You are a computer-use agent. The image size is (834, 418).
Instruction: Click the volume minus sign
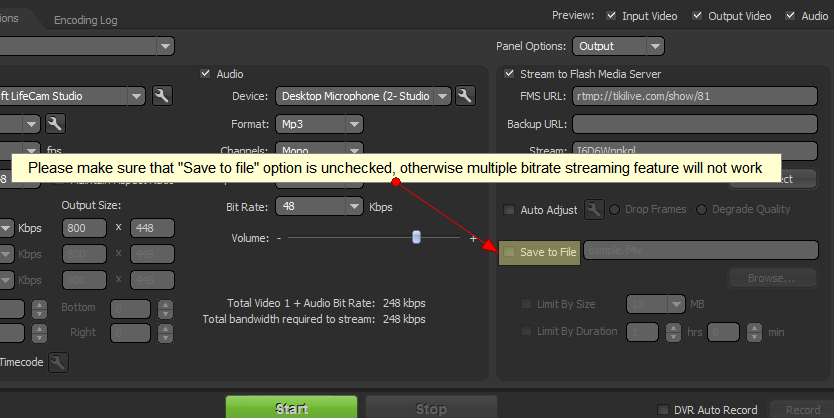click(x=279, y=238)
